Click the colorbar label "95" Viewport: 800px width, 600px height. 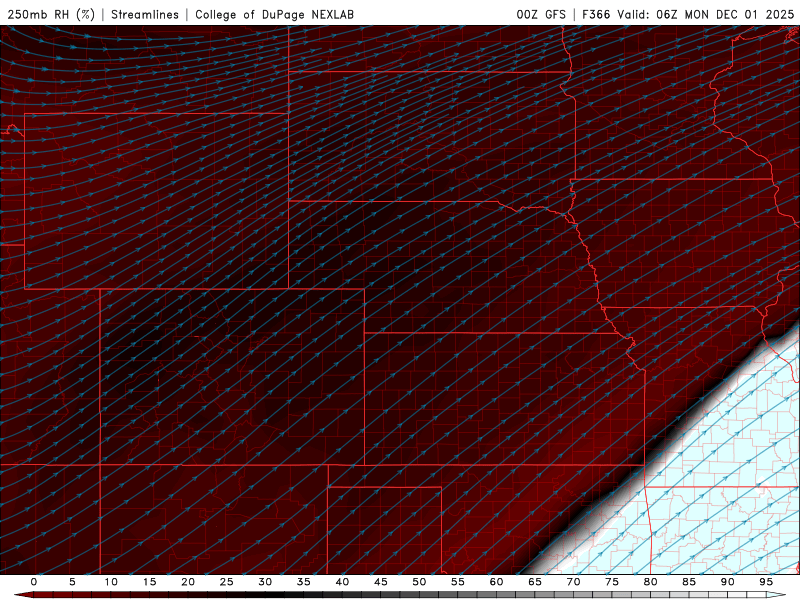[x=766, y=582]
